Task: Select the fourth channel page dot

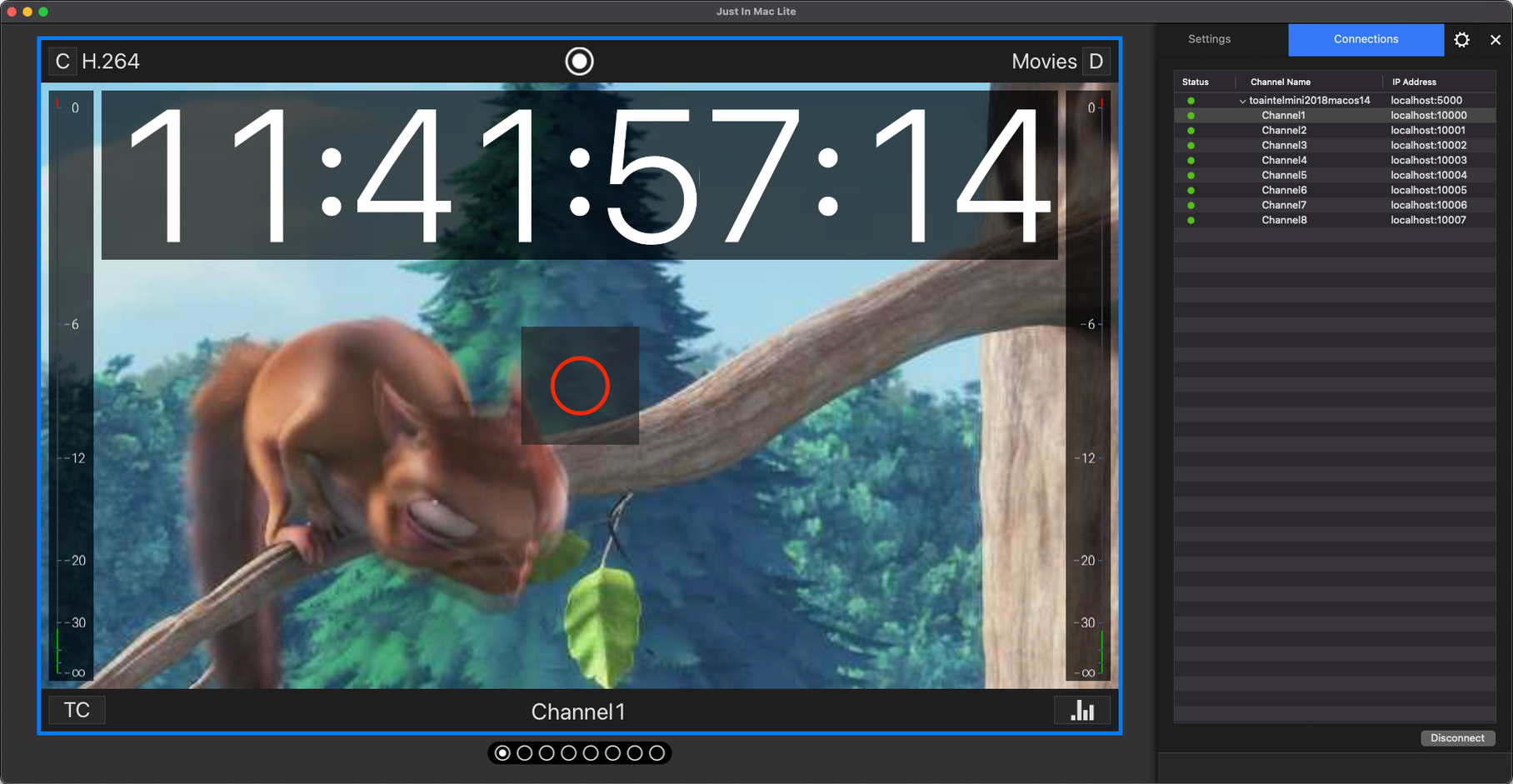Action: [569, 753]
